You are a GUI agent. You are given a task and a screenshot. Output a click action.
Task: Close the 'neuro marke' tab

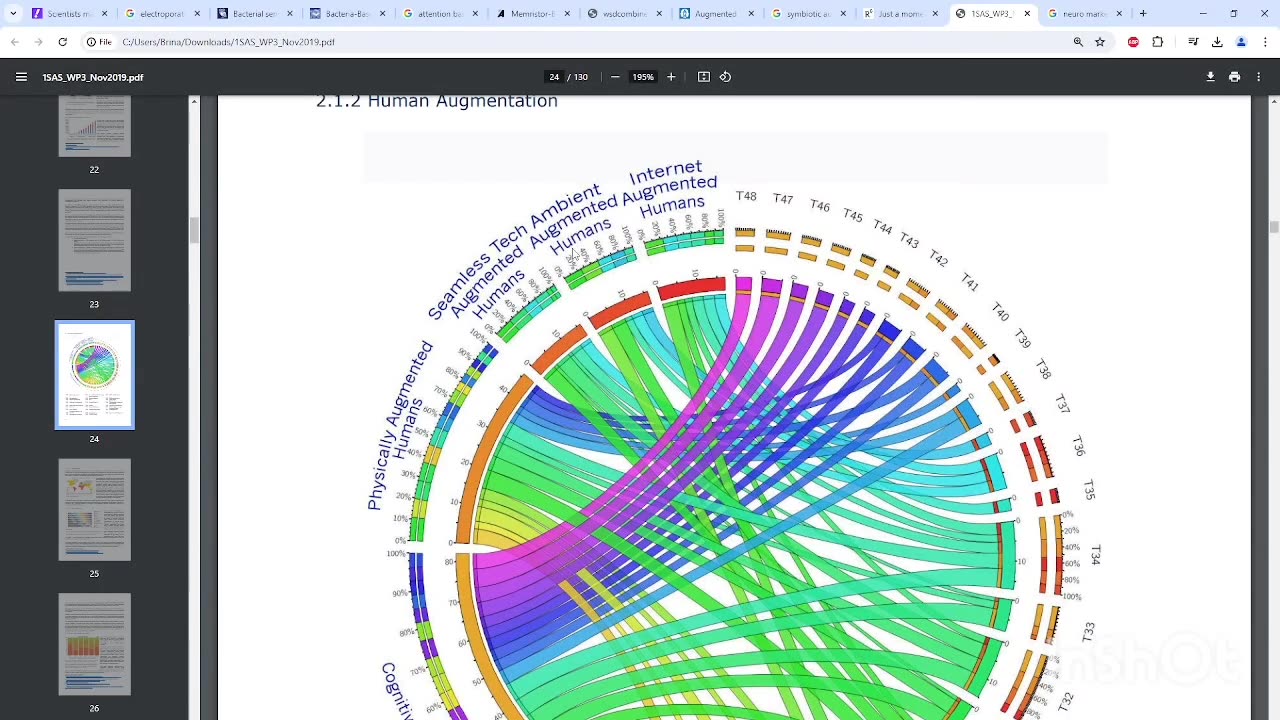pyautogui.click(x=1119, y=14)
